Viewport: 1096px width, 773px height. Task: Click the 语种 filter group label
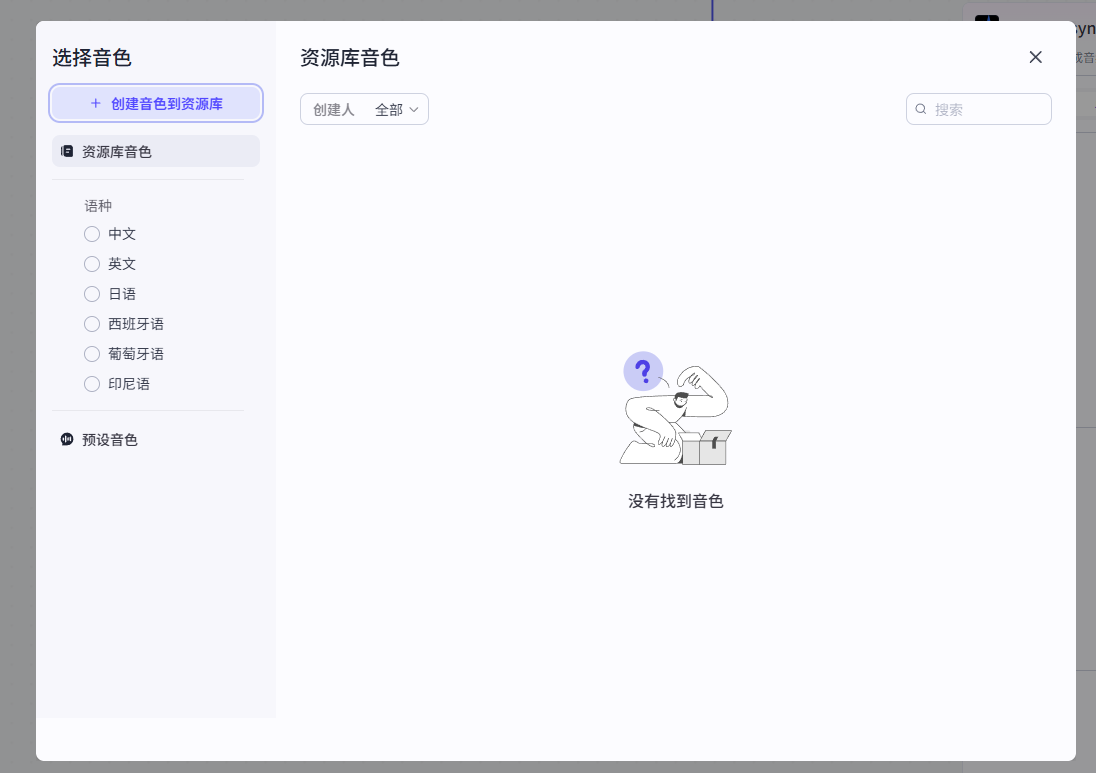(98, 206)
